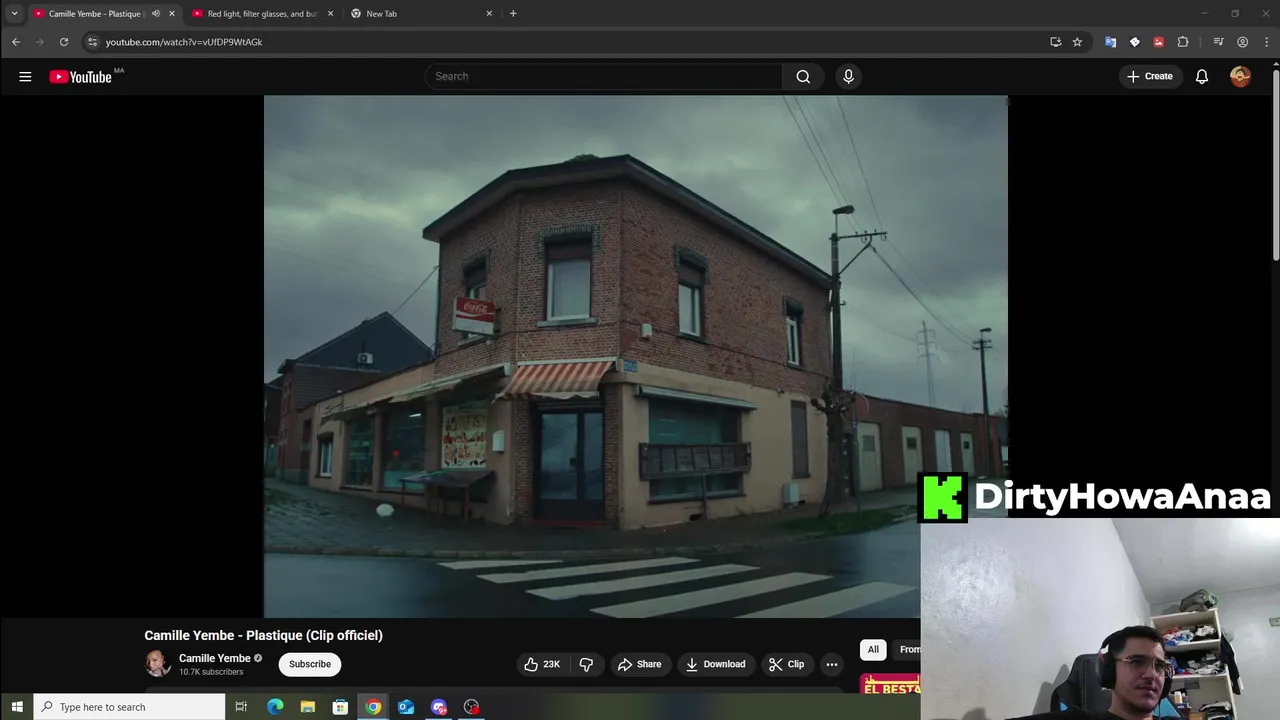Open the Windows Start menu

tap(16, 707)
